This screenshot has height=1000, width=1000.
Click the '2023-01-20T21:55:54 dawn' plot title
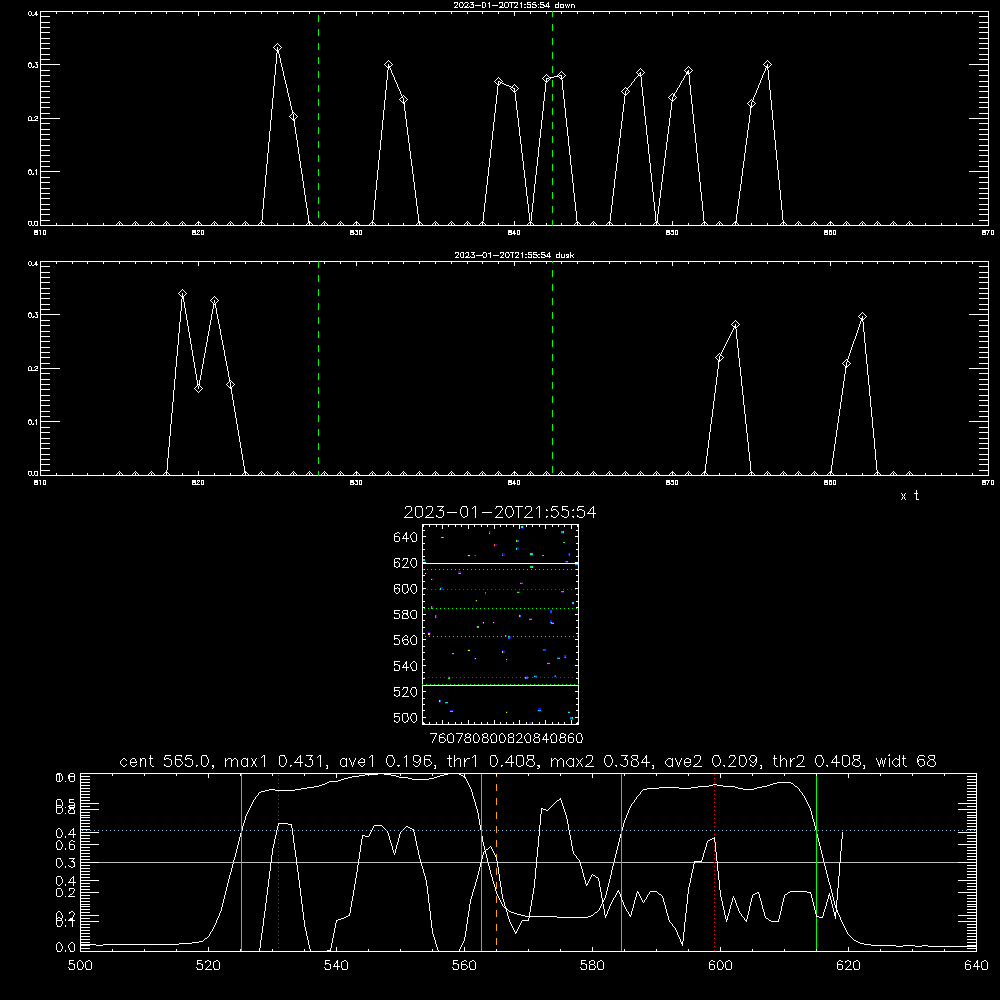(x=514, y=5)
